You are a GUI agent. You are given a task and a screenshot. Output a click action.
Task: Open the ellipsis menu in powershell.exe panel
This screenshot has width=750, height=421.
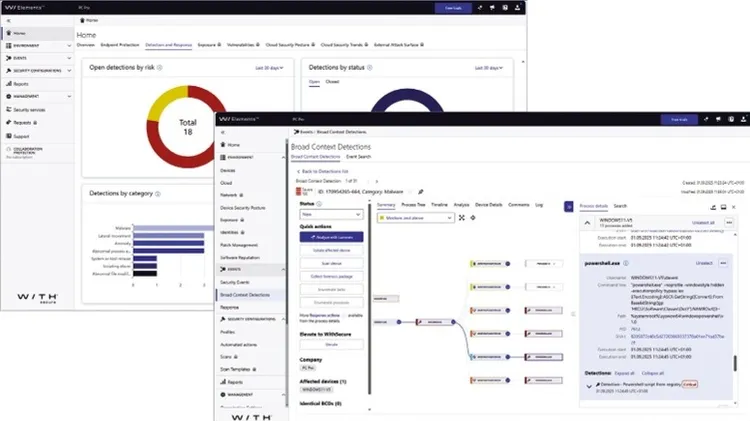tap(723, 263)
